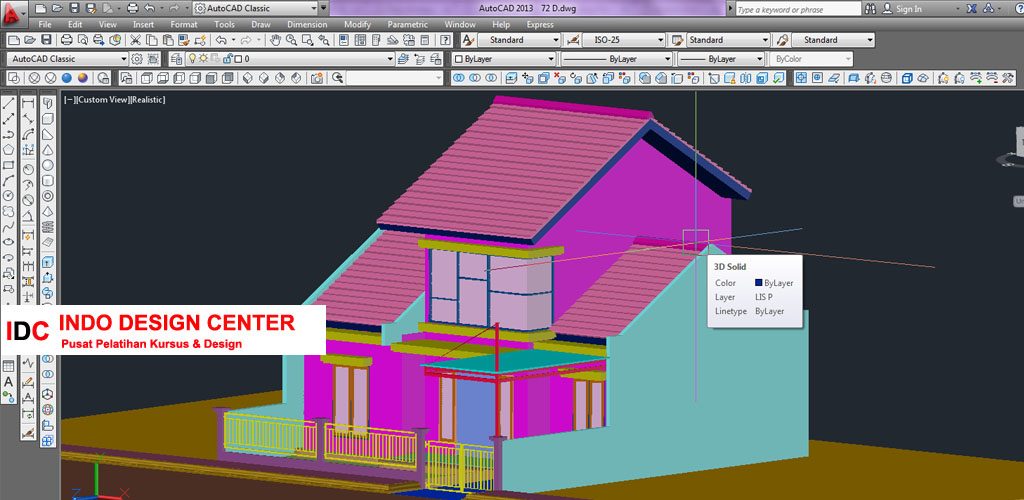This screenshot has height=500, width=1024.
Task: Click the Dimension Style icon
Action: 573,40
